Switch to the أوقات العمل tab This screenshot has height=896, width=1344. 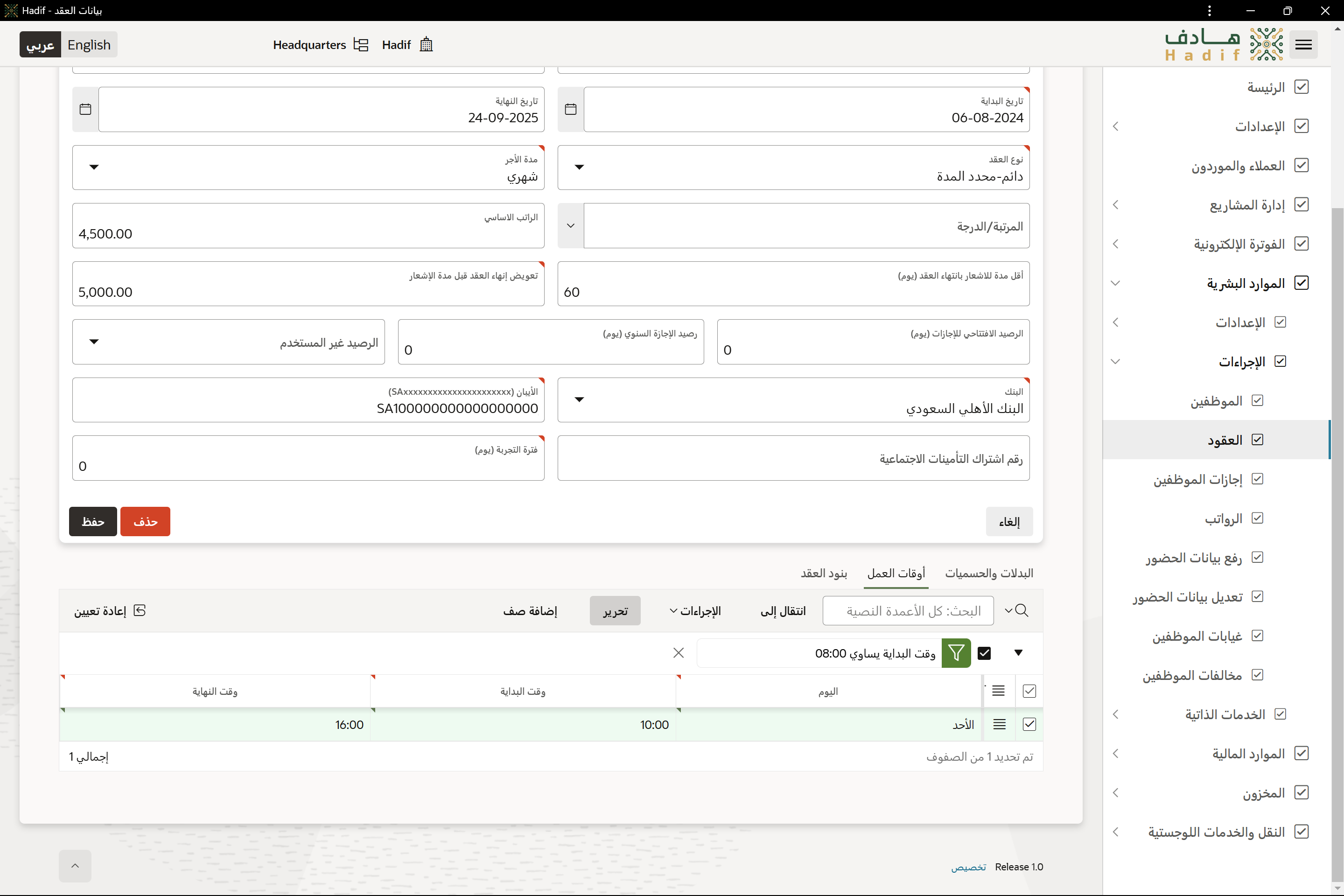[x=896, y=573]
